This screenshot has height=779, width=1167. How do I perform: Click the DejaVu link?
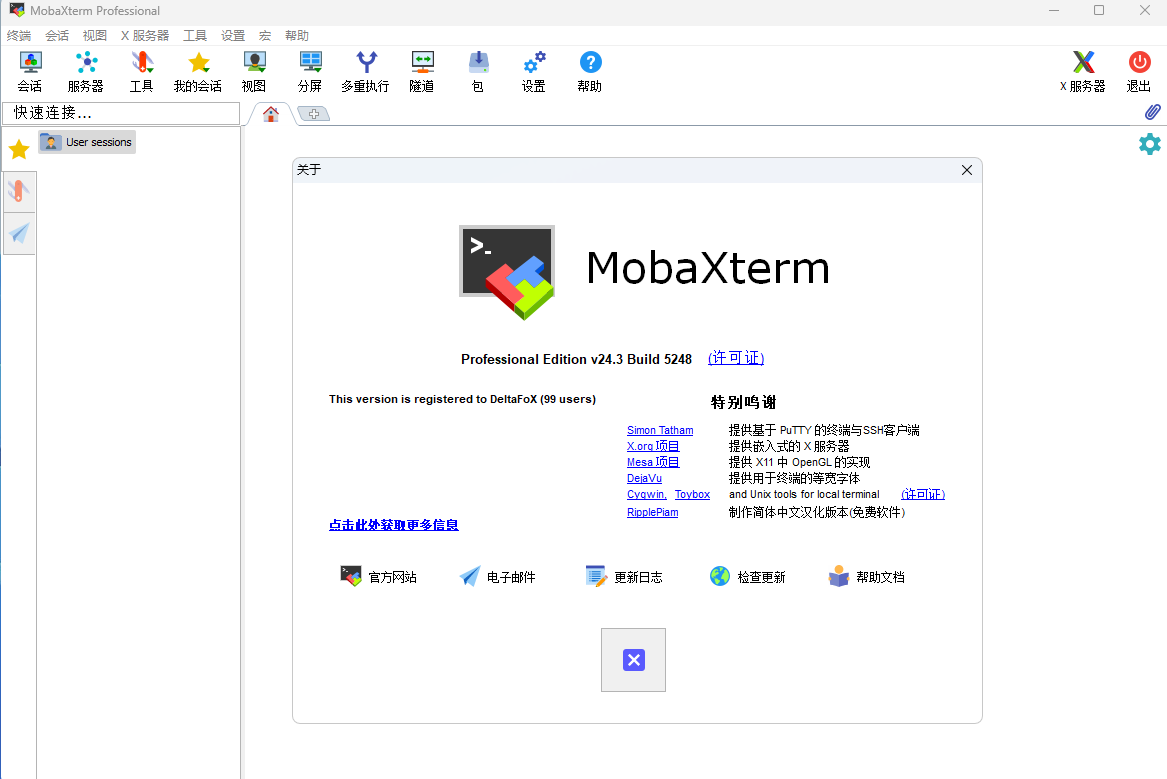pos(644,478)
